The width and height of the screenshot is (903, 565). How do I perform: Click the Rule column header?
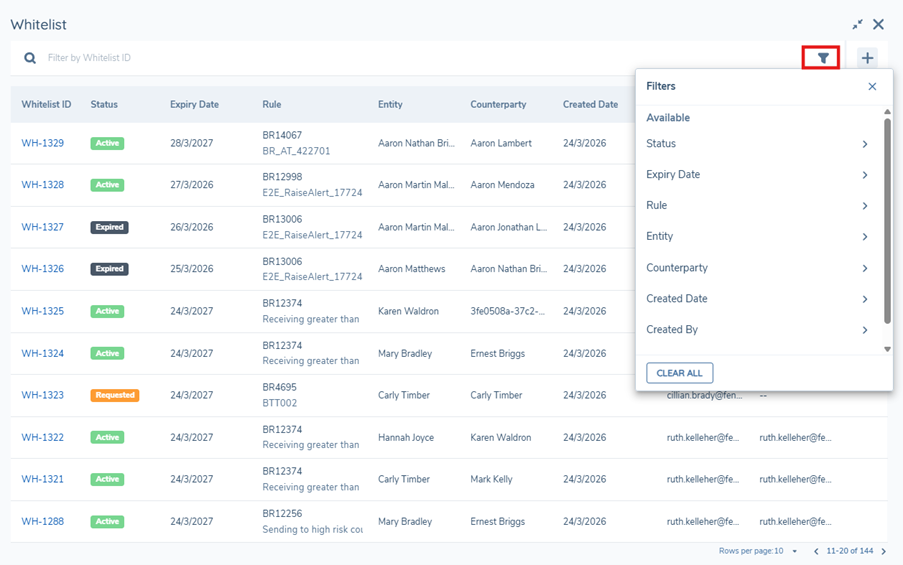tap(272, 104)
